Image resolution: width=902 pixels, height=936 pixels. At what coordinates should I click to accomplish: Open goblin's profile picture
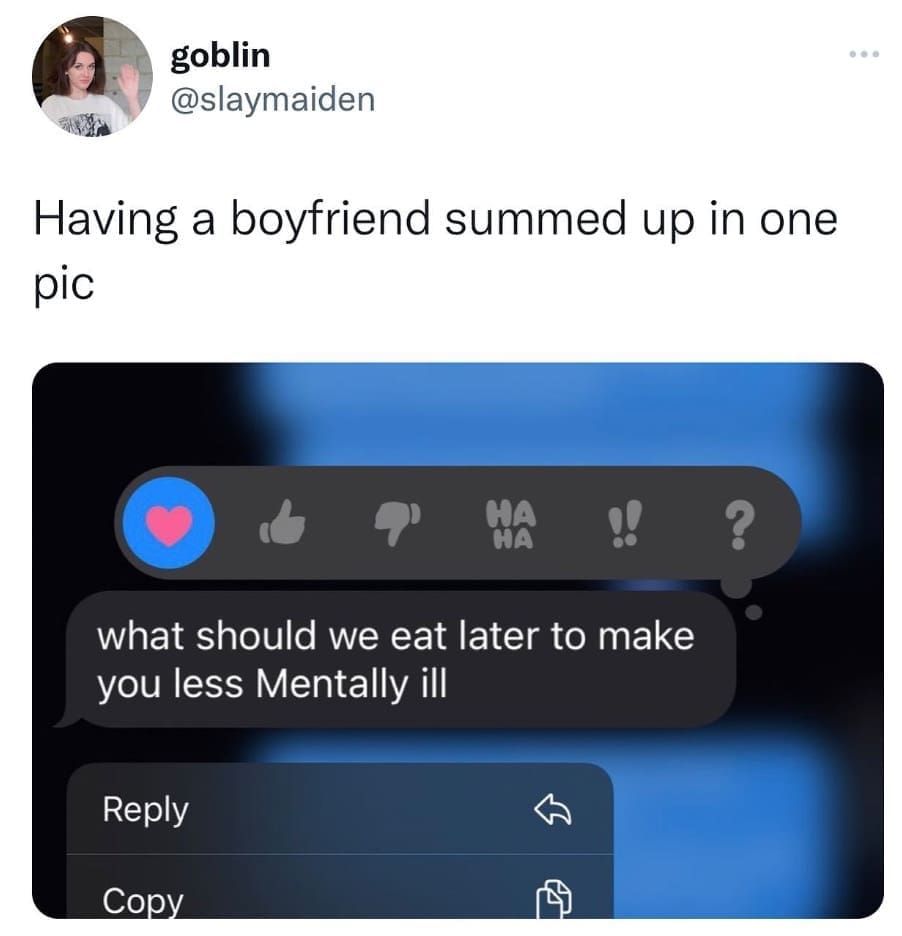pos(90,76)
